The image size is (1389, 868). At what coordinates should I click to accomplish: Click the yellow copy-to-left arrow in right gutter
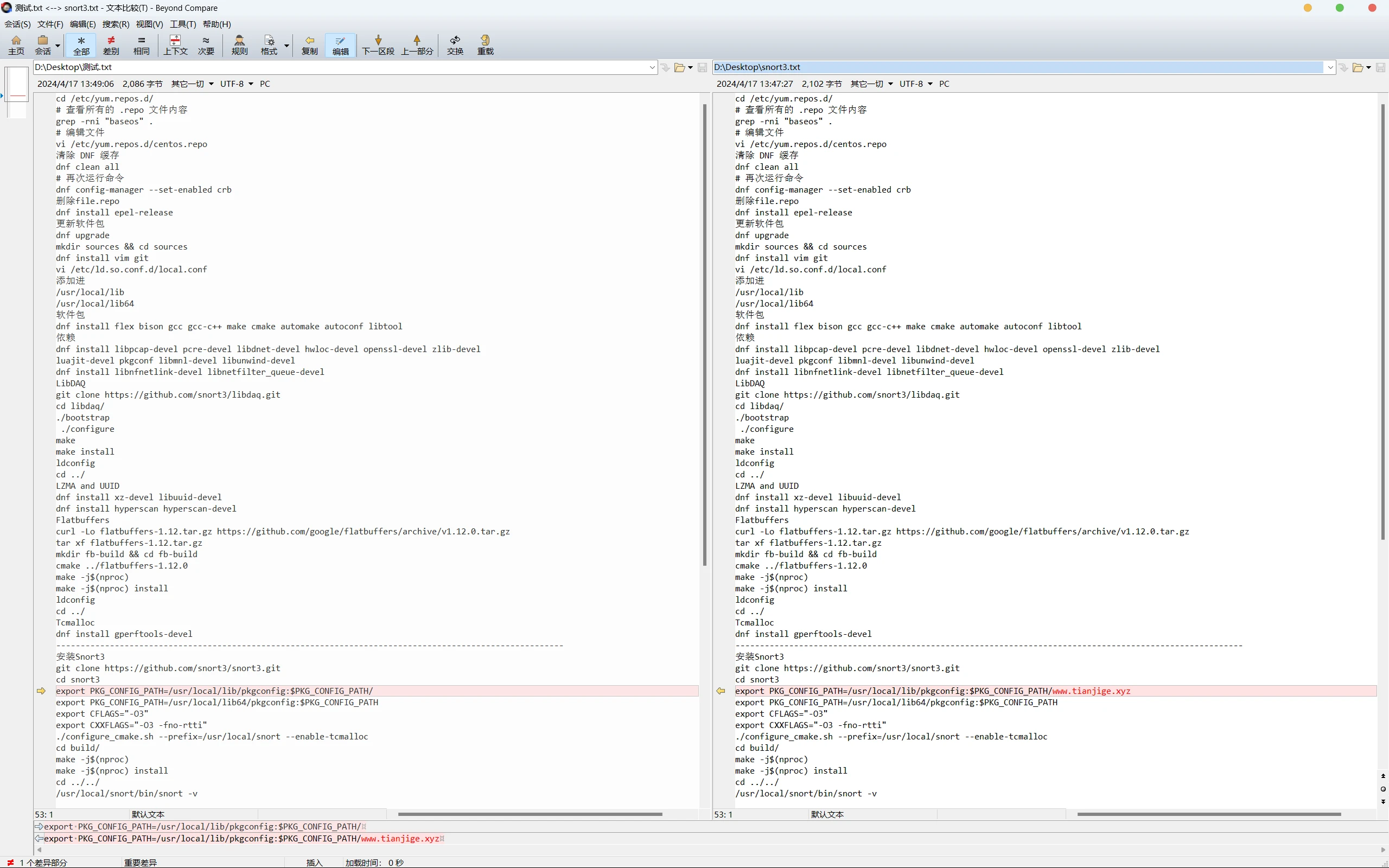tap(721, 691)
